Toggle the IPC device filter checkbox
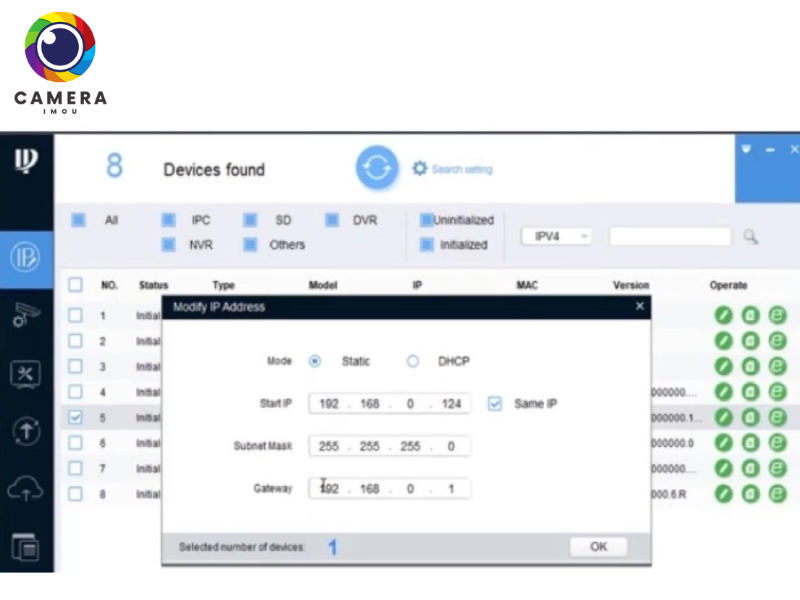This screenshot has width=800, height=600. [169, 220]
